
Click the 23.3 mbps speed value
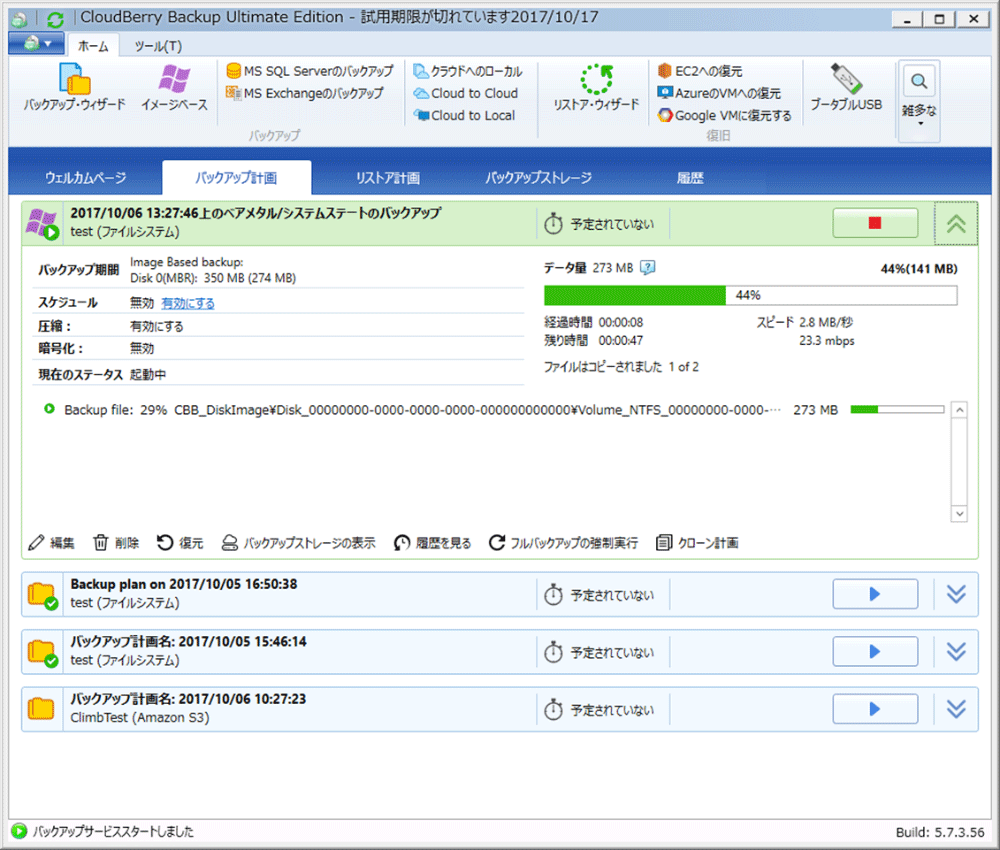(827, 341)
